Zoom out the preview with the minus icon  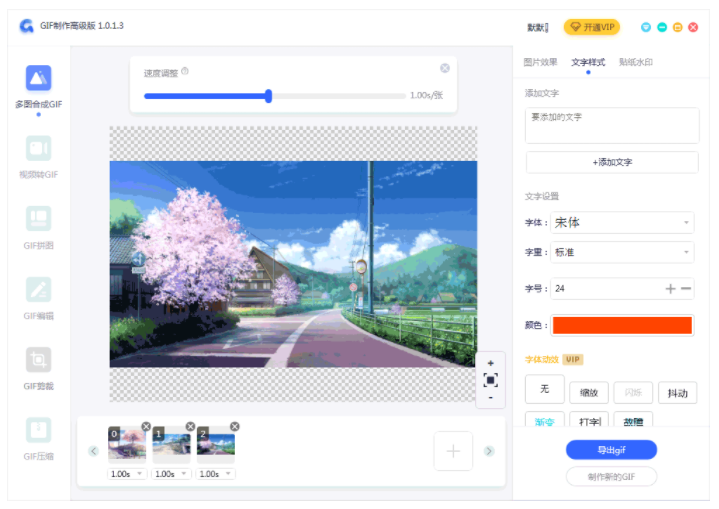click(x=491, y=398)
